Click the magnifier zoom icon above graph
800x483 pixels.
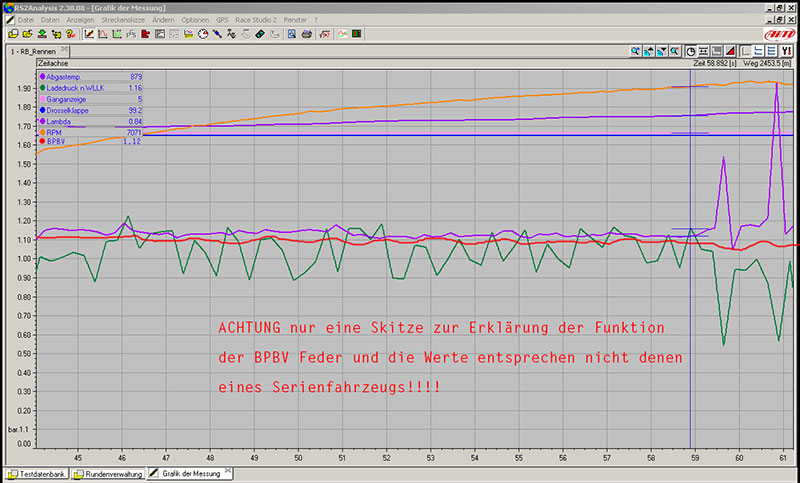[635, 50]
